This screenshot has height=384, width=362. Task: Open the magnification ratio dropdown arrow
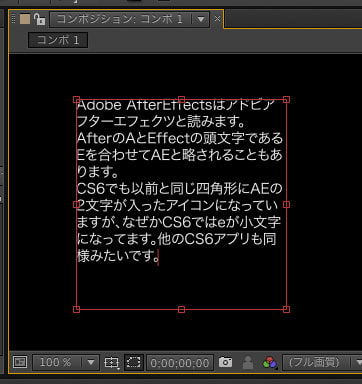pos(90,362)
